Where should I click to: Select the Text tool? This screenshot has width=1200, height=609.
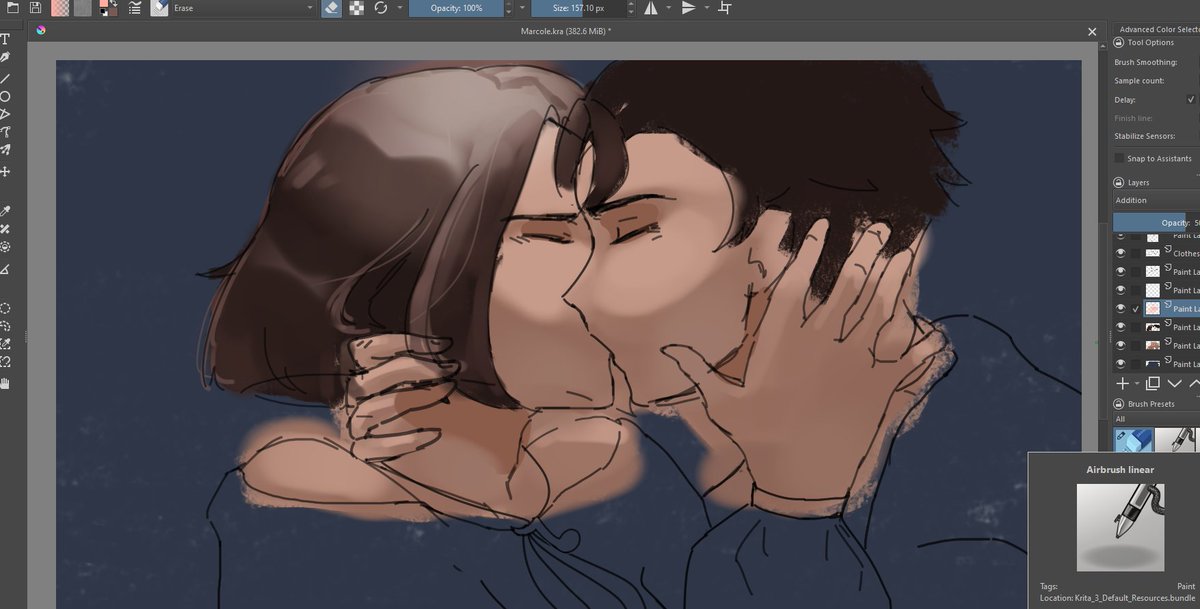5,39
